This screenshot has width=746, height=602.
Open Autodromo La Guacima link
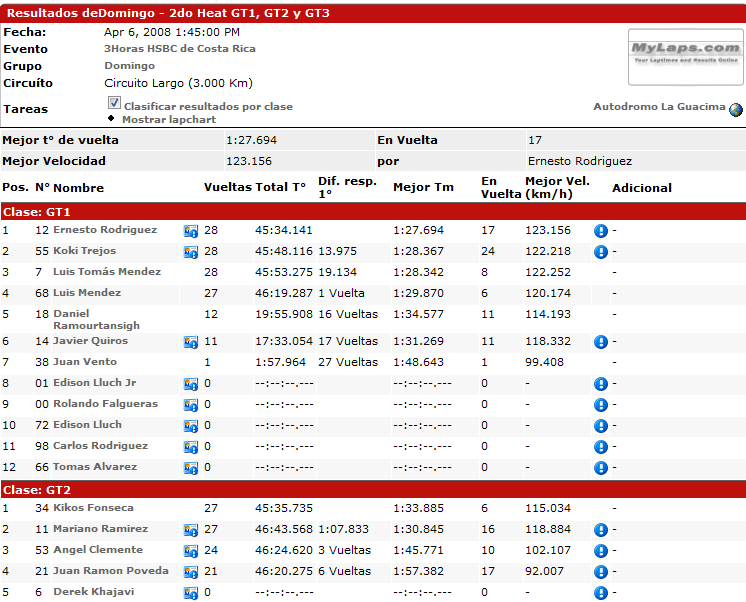pos(659,107)
